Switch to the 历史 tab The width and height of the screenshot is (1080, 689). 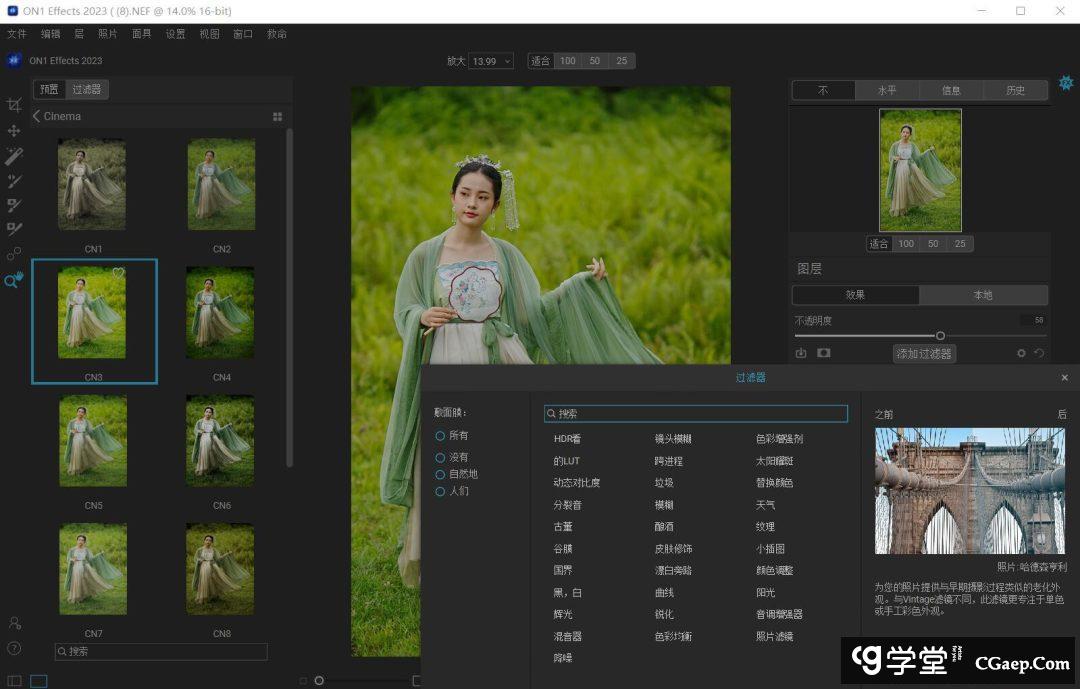[1015, 90]
